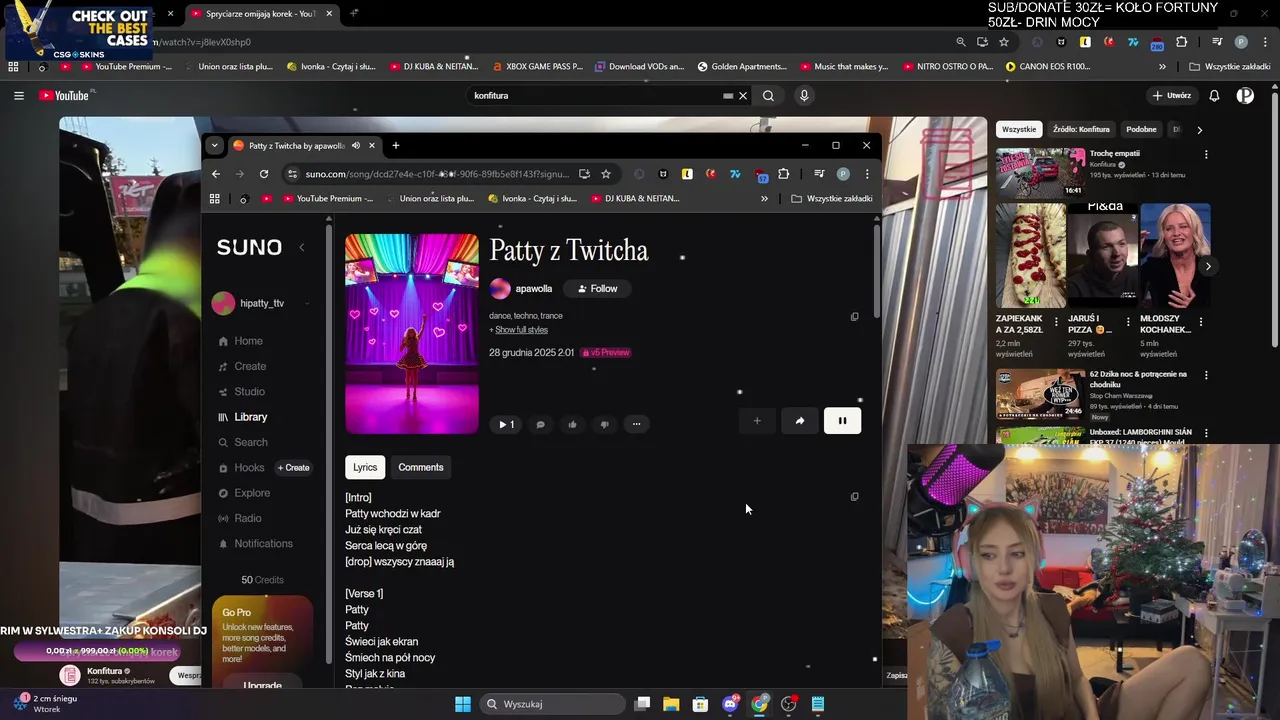Open options for 62 Dzika noc video
The height and width of the screenshot is (720, 1280).
[1206, 375]
